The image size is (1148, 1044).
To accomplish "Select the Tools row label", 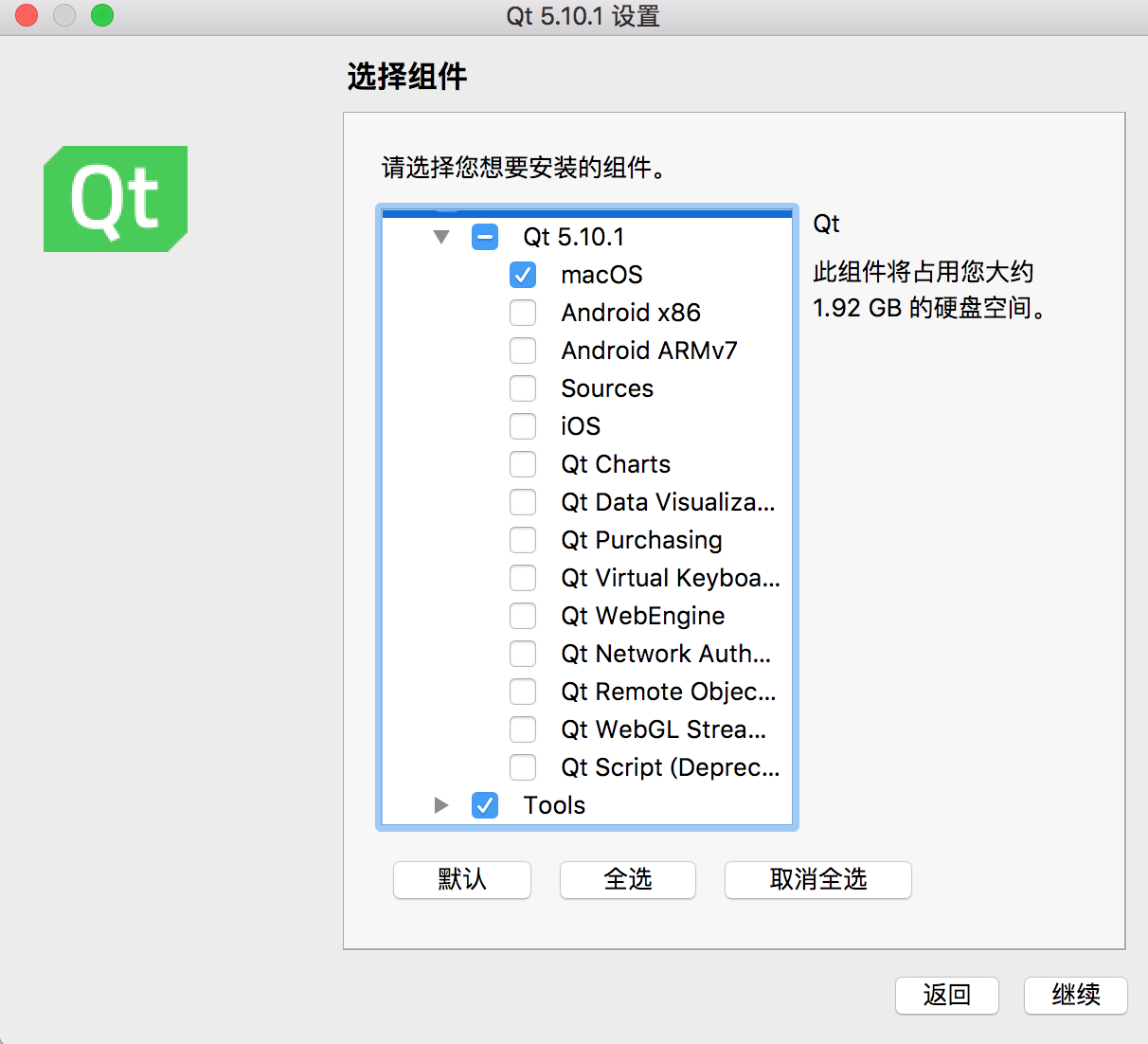I will [x=554, y=805].
